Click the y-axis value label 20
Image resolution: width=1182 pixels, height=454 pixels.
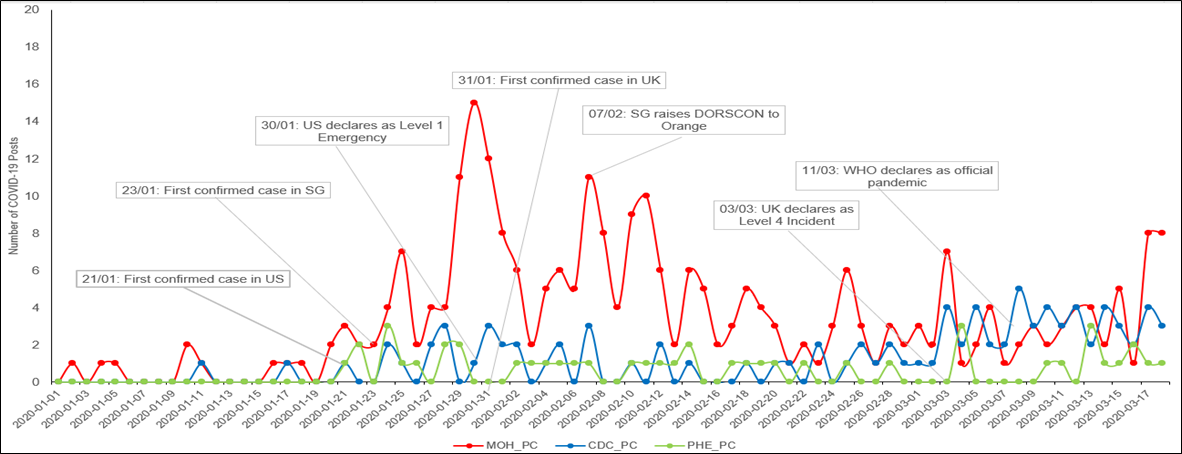point(33,10)
